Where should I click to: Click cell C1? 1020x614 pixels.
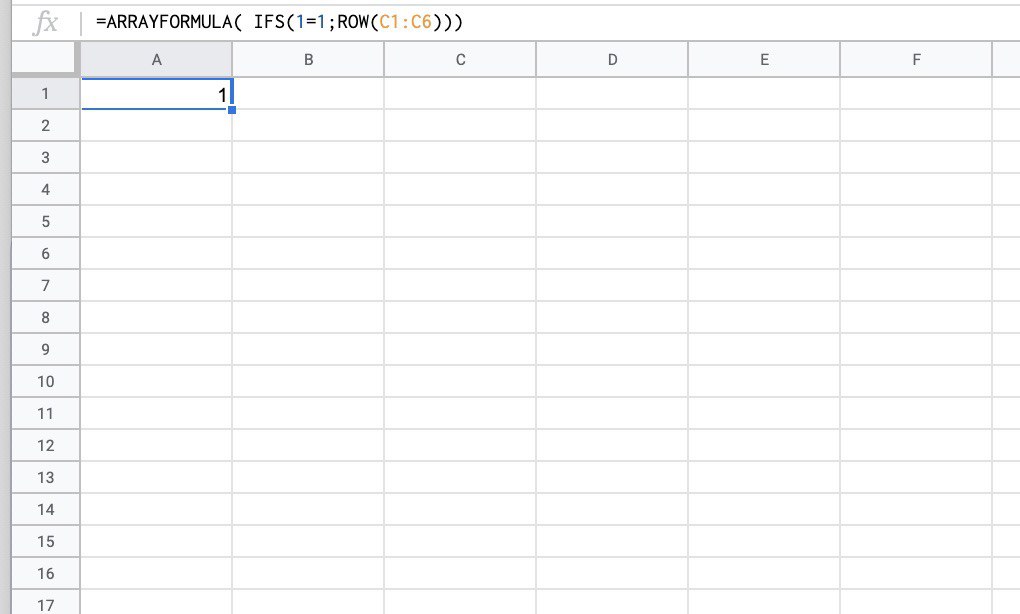coord(461,94)
